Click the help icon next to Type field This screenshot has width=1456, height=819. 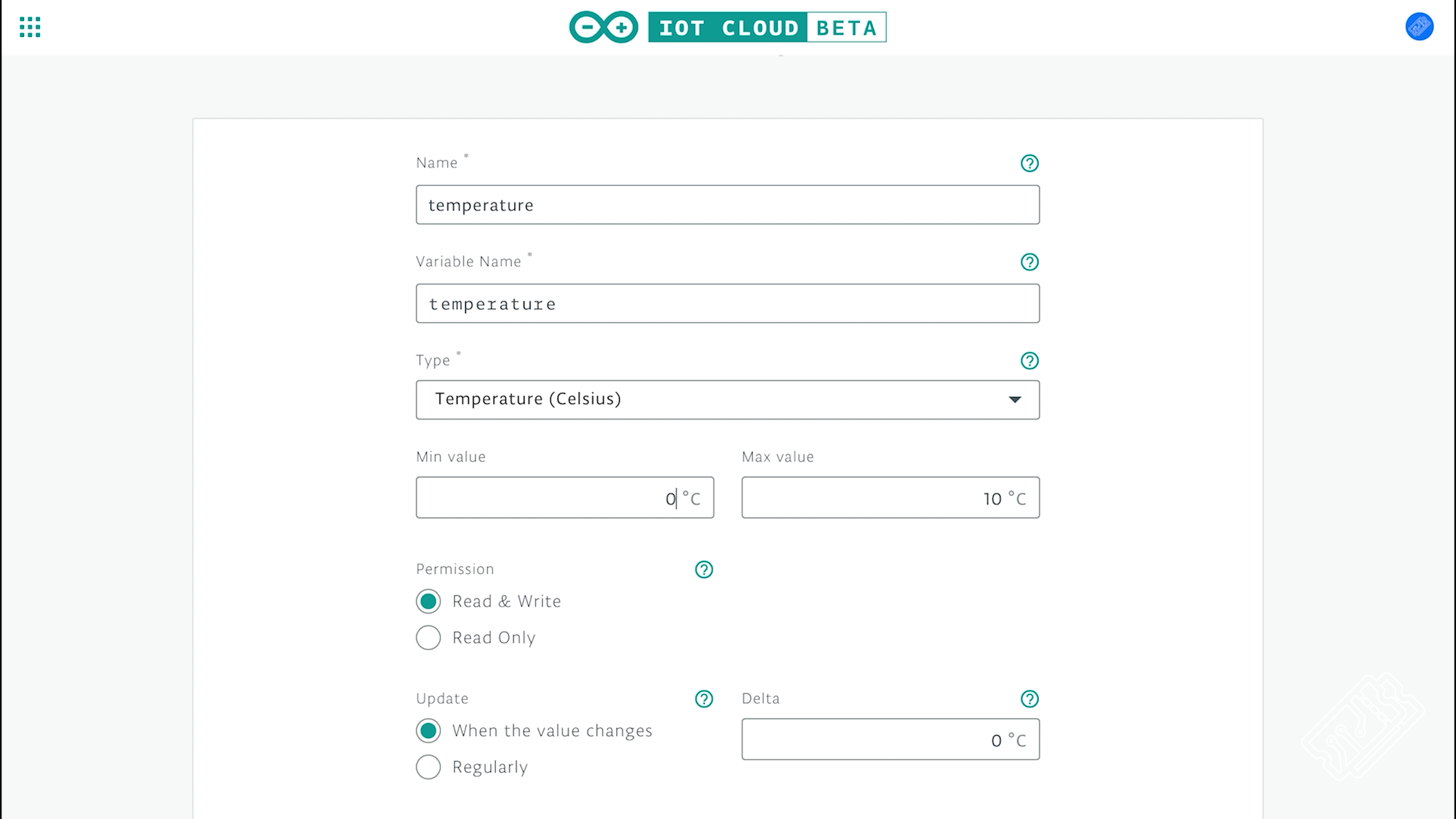pos(1029,361)
